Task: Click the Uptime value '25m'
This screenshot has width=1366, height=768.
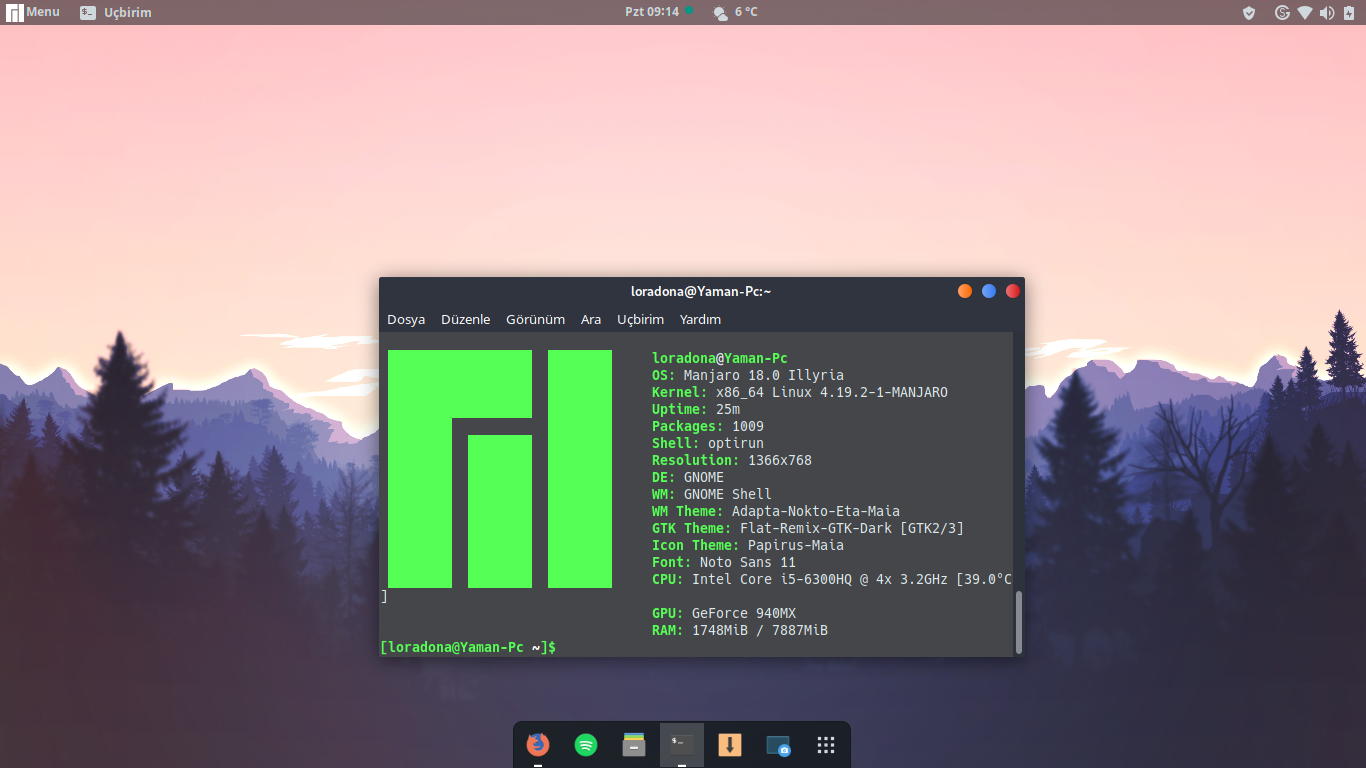Action: click(x=728, y=409)
